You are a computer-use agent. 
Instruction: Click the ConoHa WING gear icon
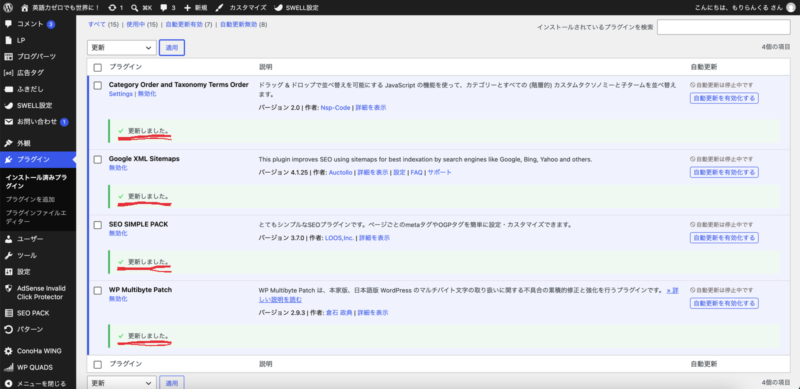coord(8,351)
